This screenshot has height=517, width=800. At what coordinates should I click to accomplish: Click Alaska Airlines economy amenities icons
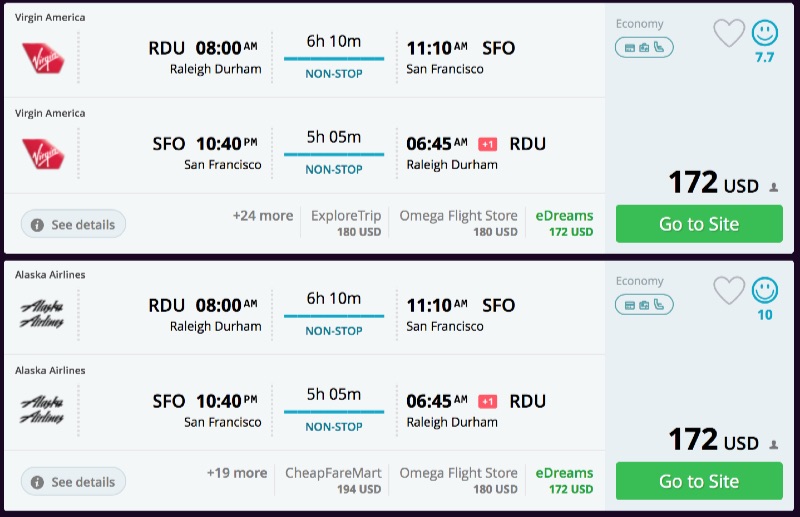644,304
